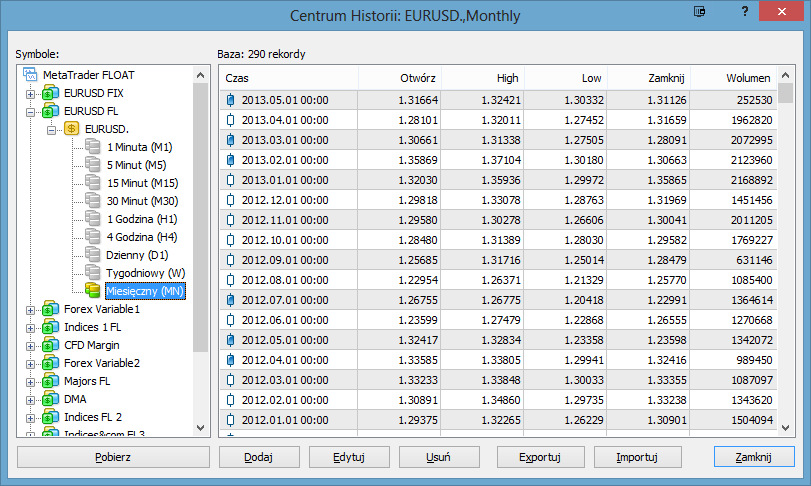Select the Tygodniowy (W) timeframe
Screen dimensions: 811x486
pyautogui.click(x=145, y=273)
